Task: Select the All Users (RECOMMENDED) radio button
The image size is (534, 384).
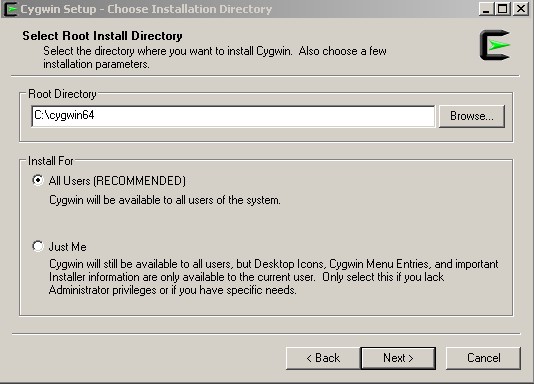Action: tap(38, 180)
